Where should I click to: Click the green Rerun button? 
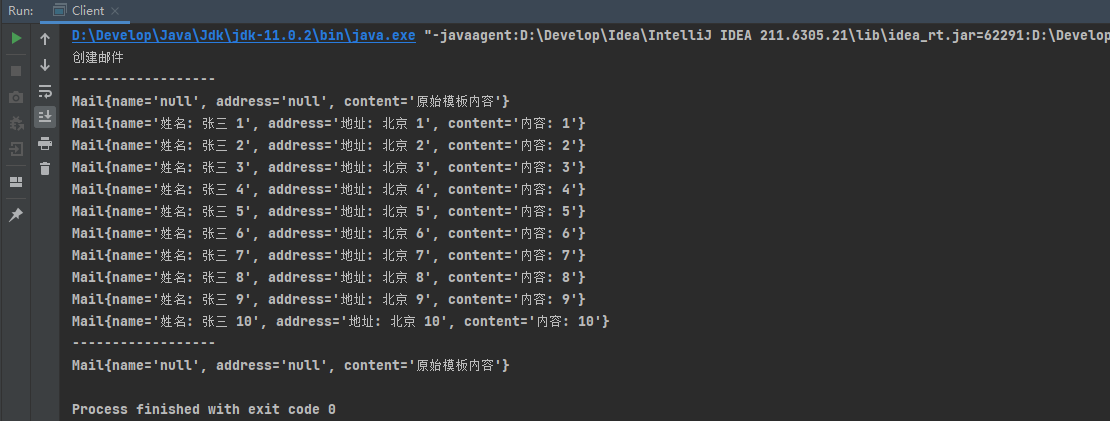pyautogui.click(x=16, y=39)
